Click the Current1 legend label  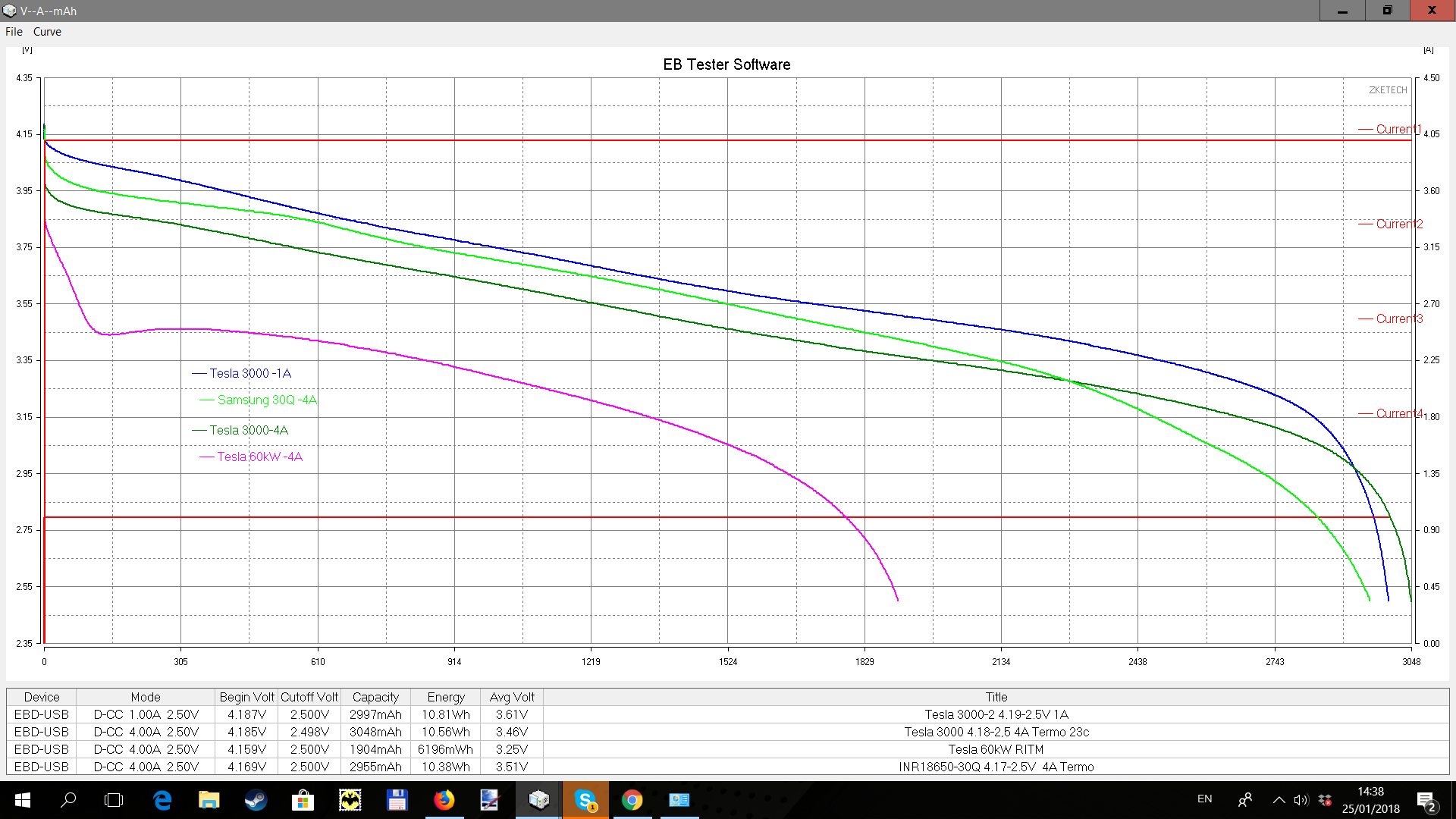click(1398, 129)
